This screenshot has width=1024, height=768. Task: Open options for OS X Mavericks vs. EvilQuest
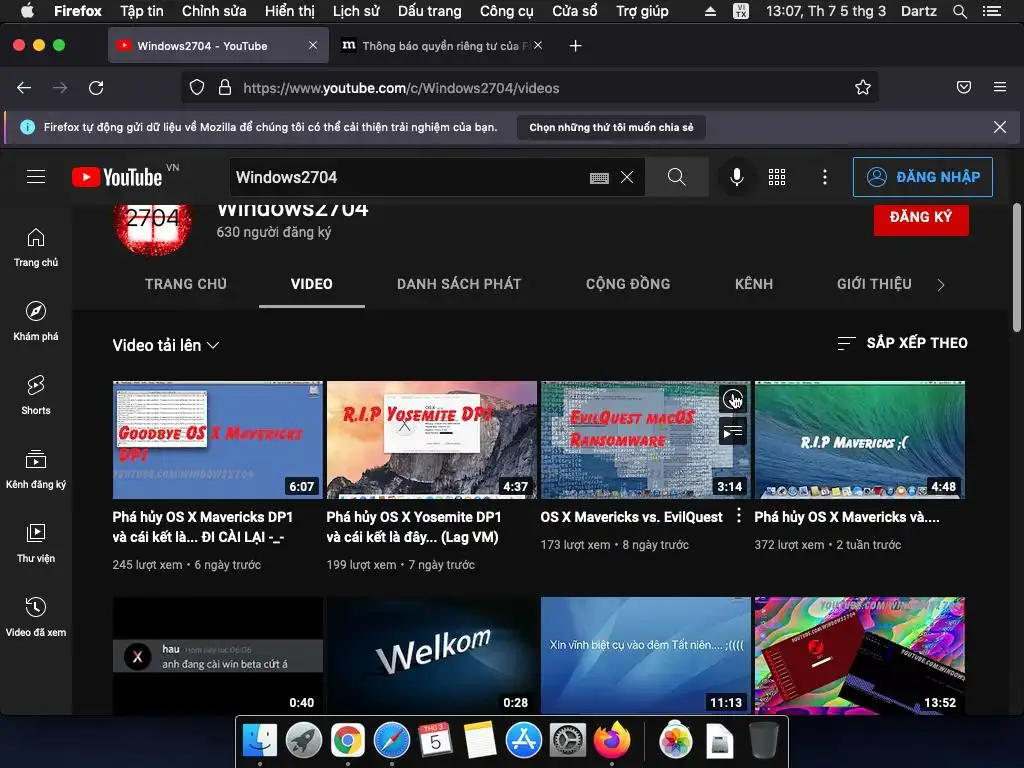pos(739,515)
